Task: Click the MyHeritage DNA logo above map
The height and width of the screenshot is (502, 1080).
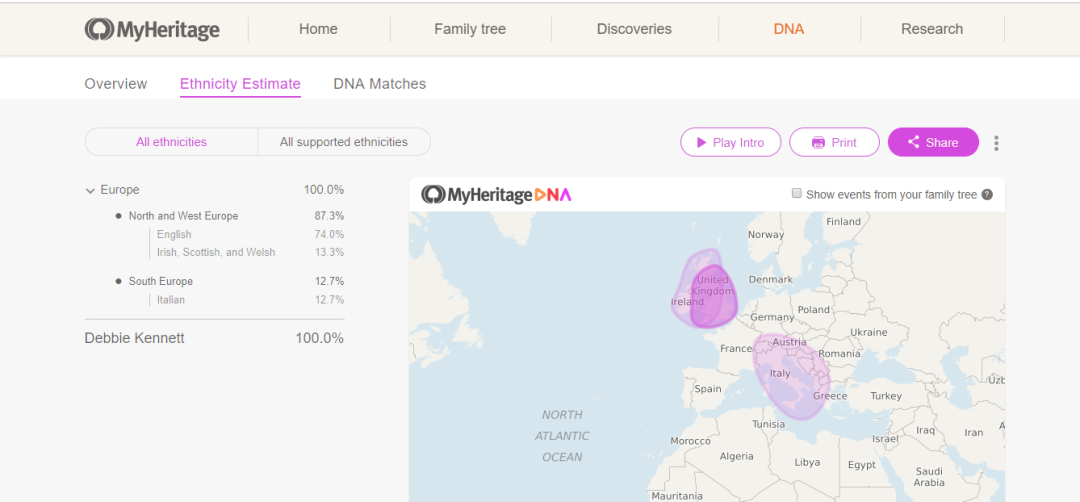Action: pyautogui.click(x=497, y=195)
